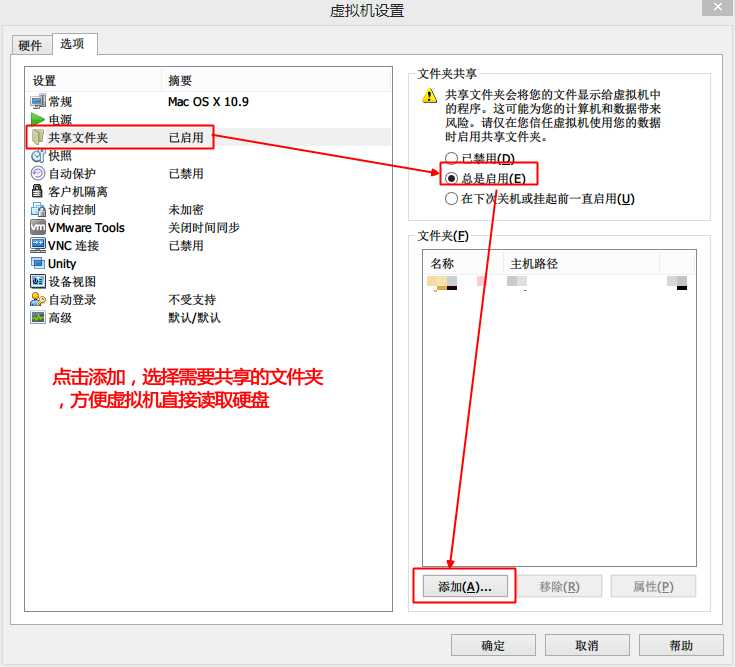Click the VNC 连接 monitor icon
735x667 pixels.
(x=38, y=245)
